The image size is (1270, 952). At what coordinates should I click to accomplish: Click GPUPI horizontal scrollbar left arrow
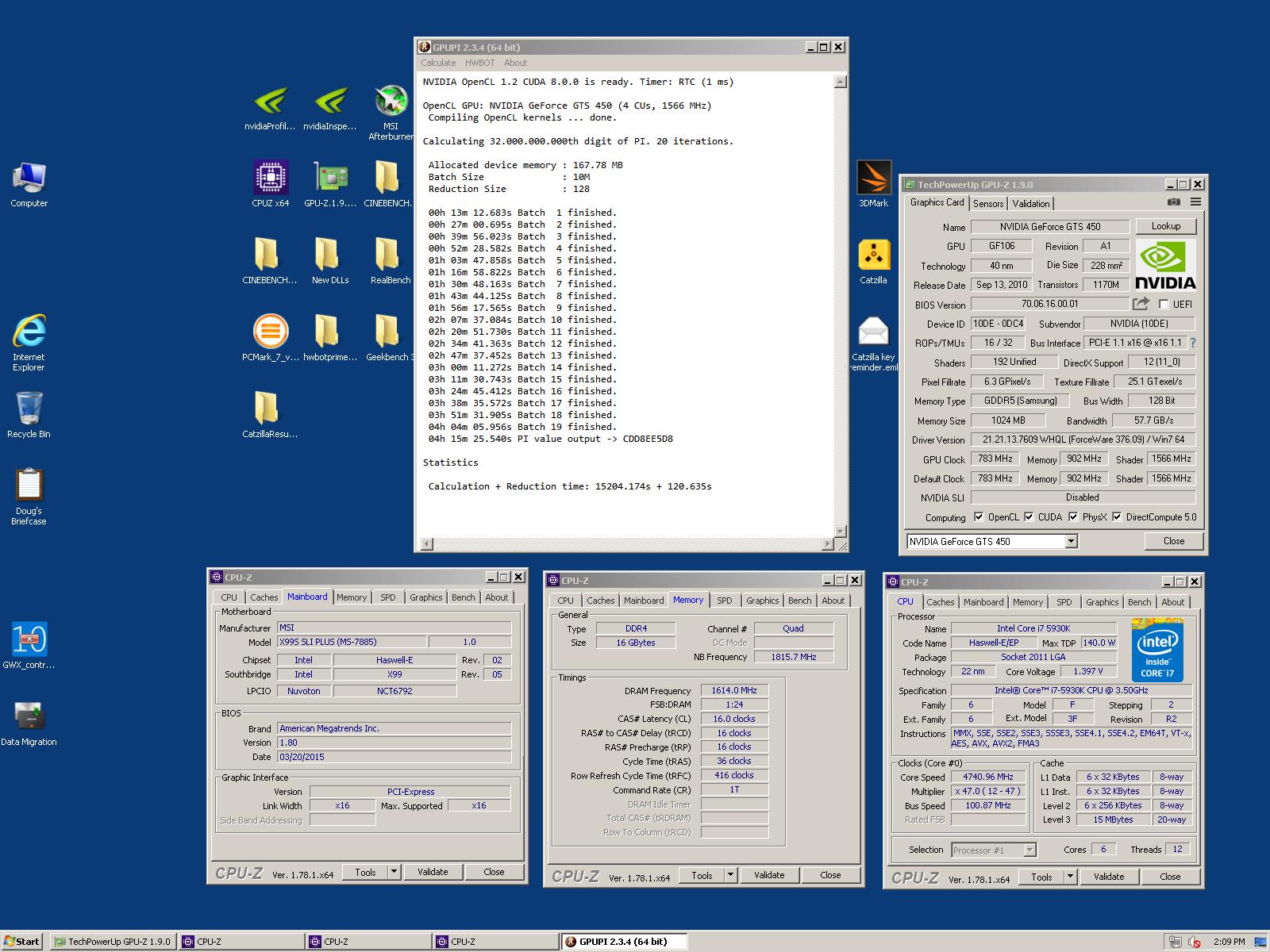426,544
